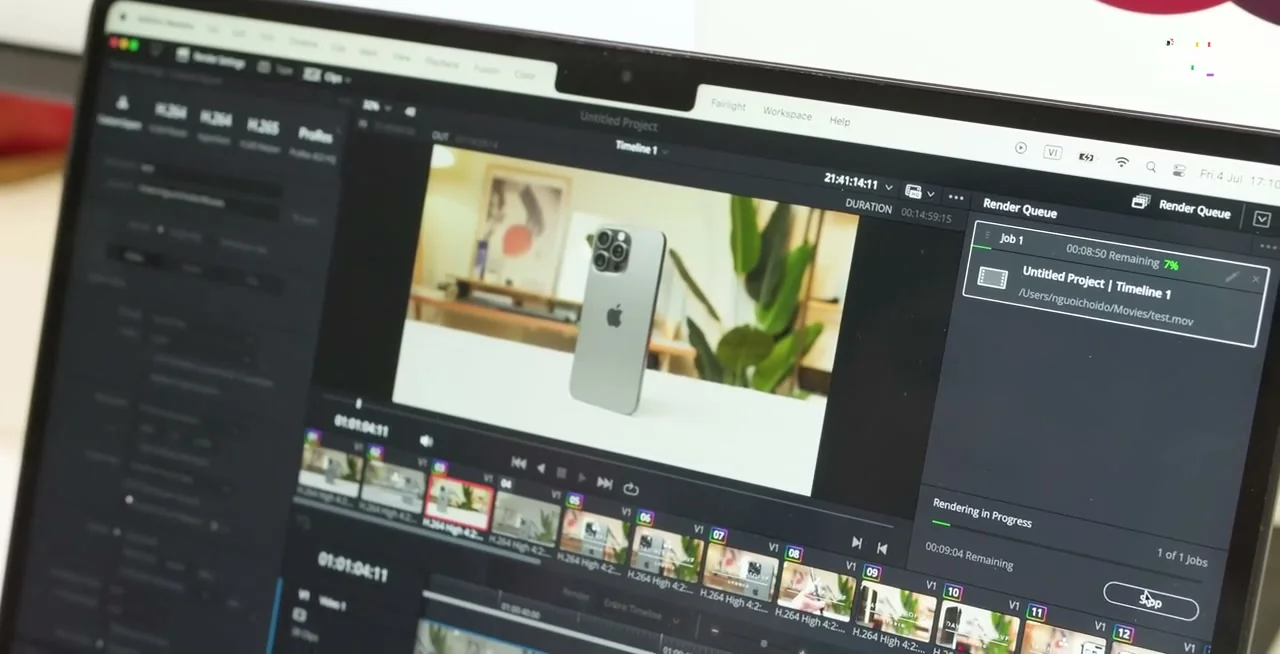Click the Render Queue panel title
This screenshot has height=654, width=1280.
(1019, 207)
